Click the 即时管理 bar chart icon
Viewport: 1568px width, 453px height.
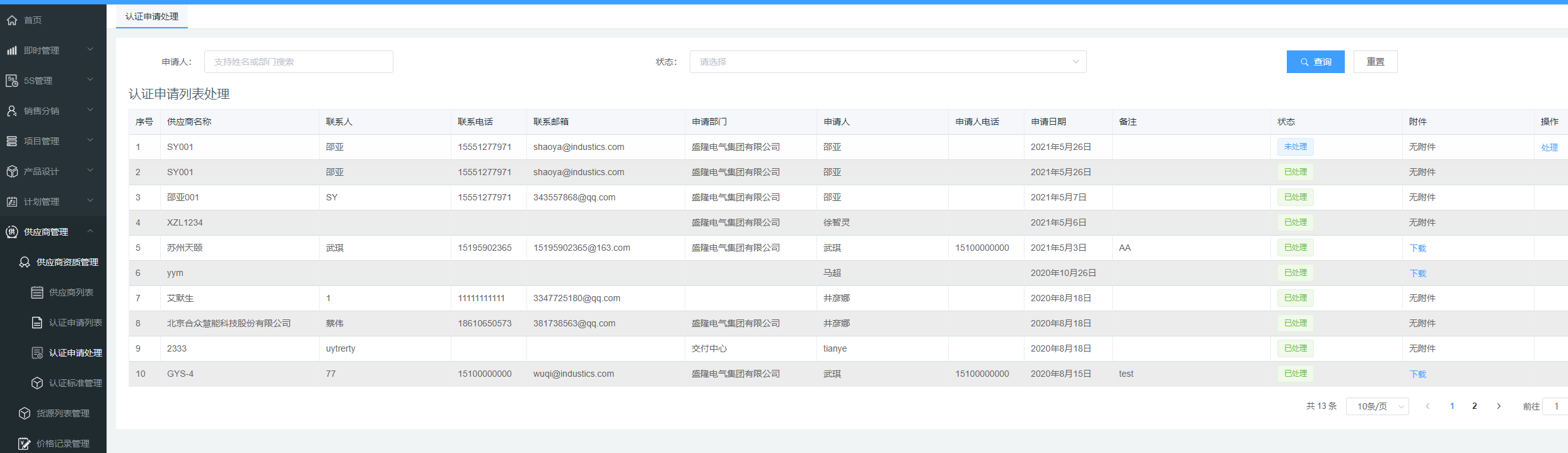point(12,50)
